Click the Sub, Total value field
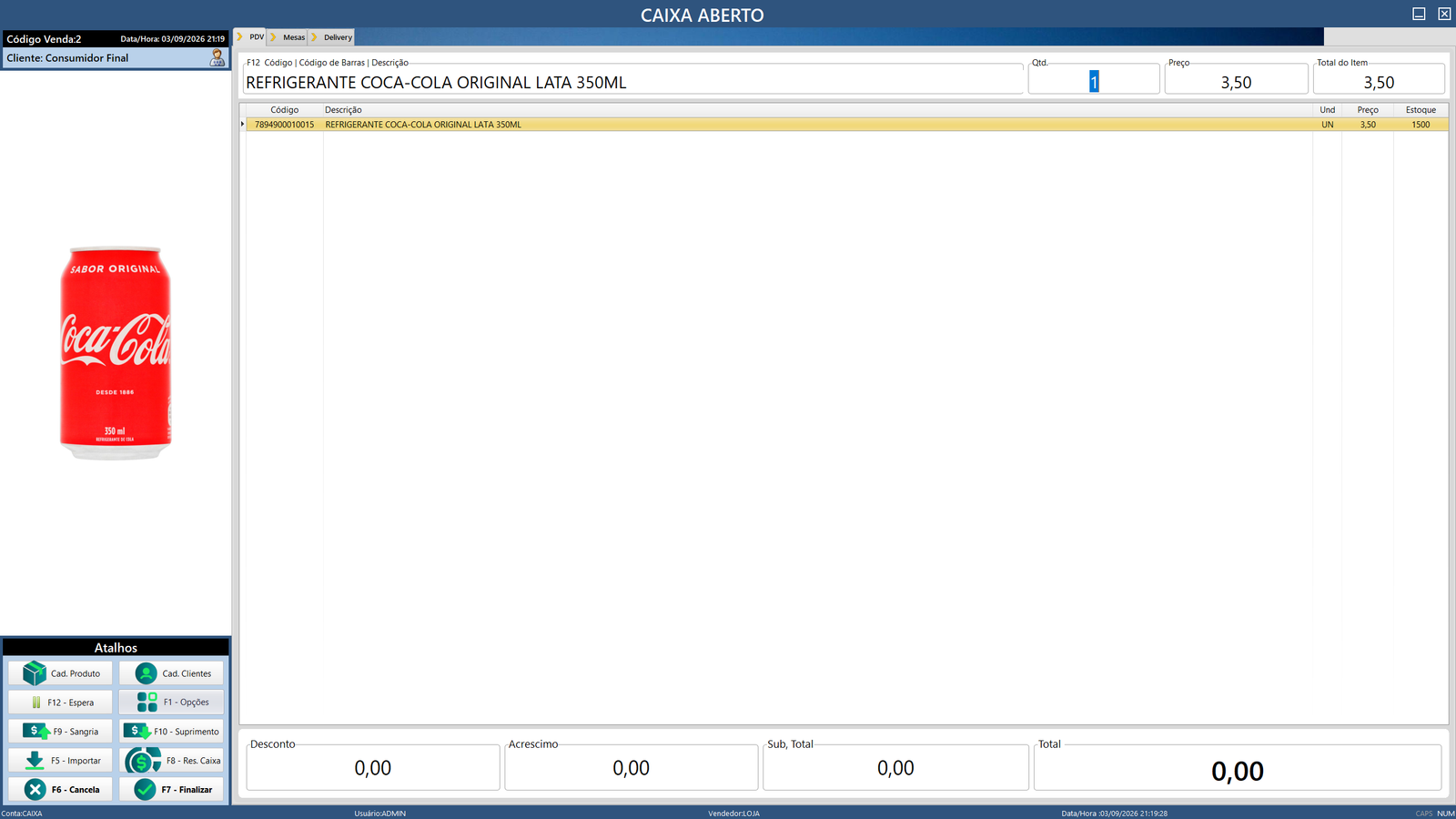1456x819 pixels. point(895,768)
